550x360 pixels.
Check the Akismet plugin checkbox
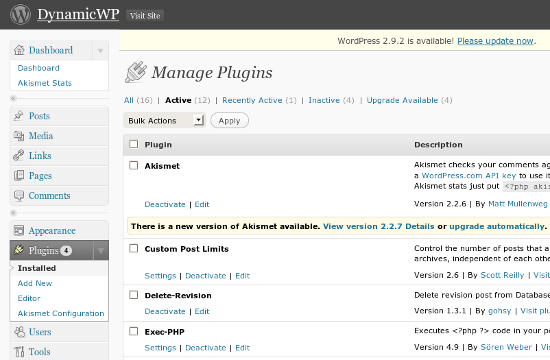pyautogui.click(x=134, y=165)
